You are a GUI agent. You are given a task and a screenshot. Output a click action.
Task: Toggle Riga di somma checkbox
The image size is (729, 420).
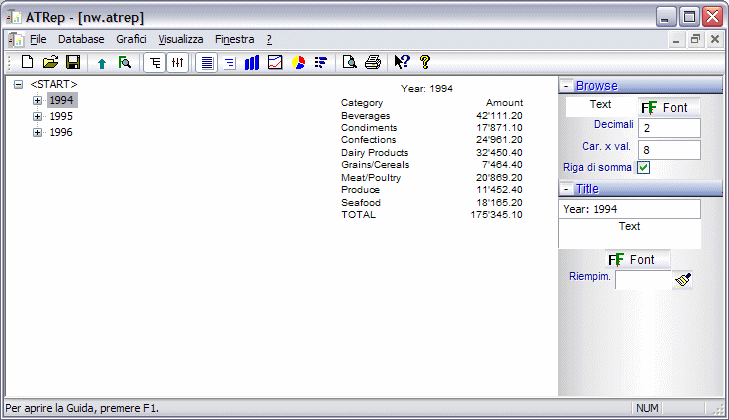coord(643,167)
